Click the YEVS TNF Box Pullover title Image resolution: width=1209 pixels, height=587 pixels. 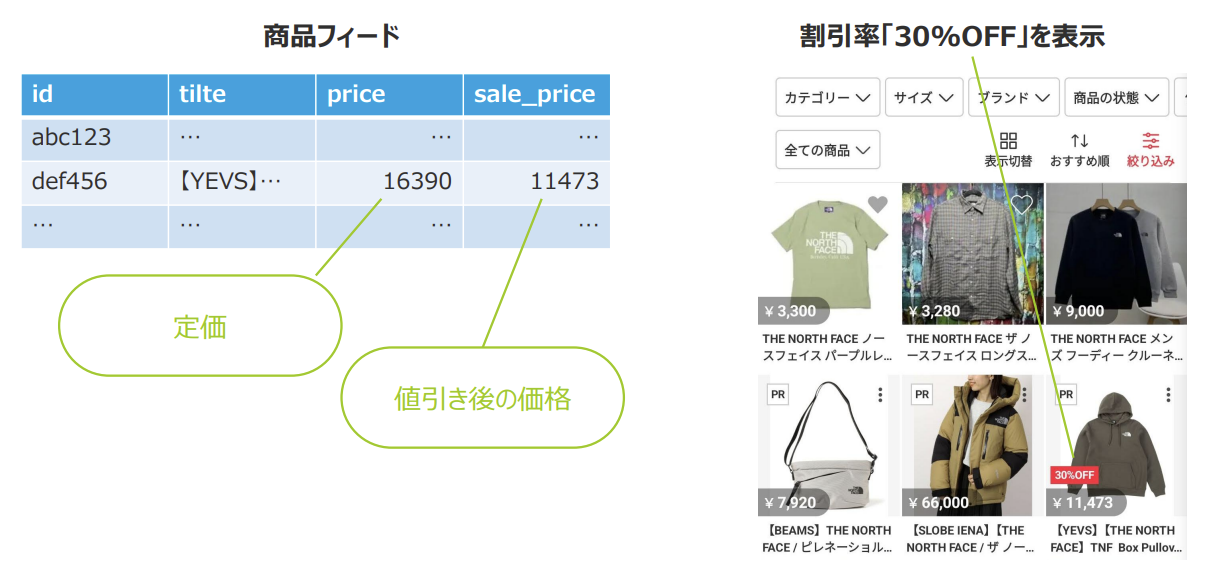coord(1115,538)
